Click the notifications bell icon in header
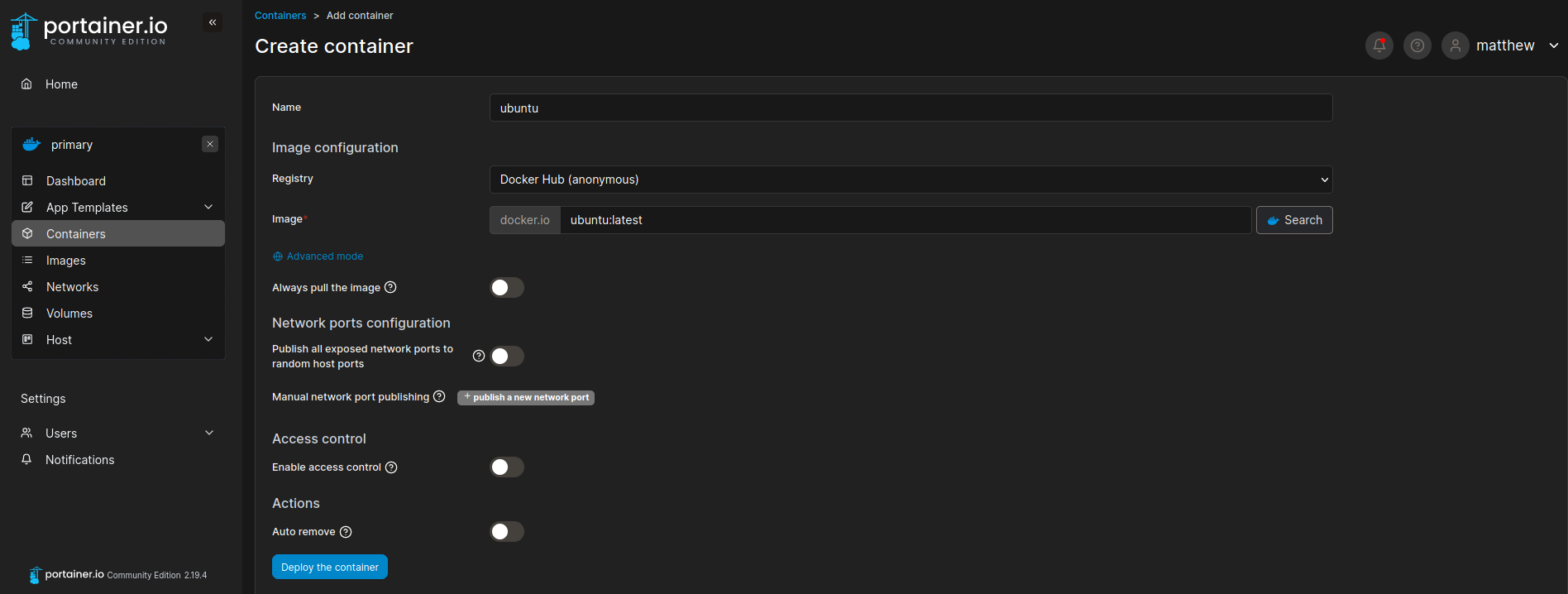This screenshot has width=1568, height=594. (x=1379, y=46)
